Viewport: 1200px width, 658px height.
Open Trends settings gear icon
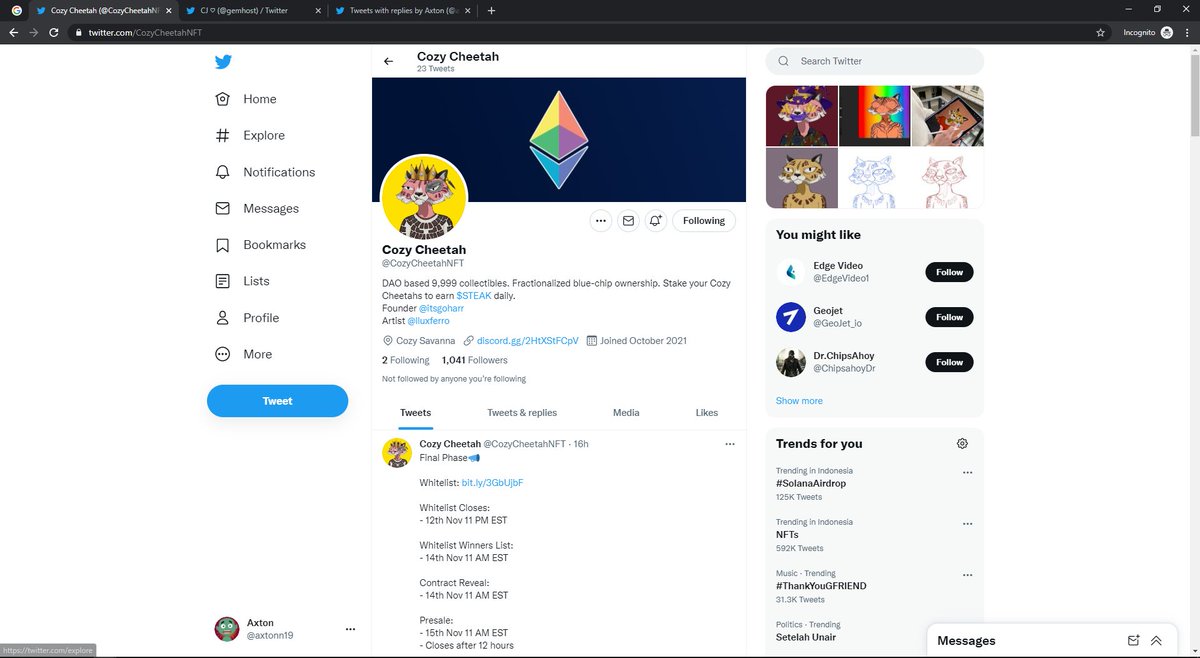962,444
